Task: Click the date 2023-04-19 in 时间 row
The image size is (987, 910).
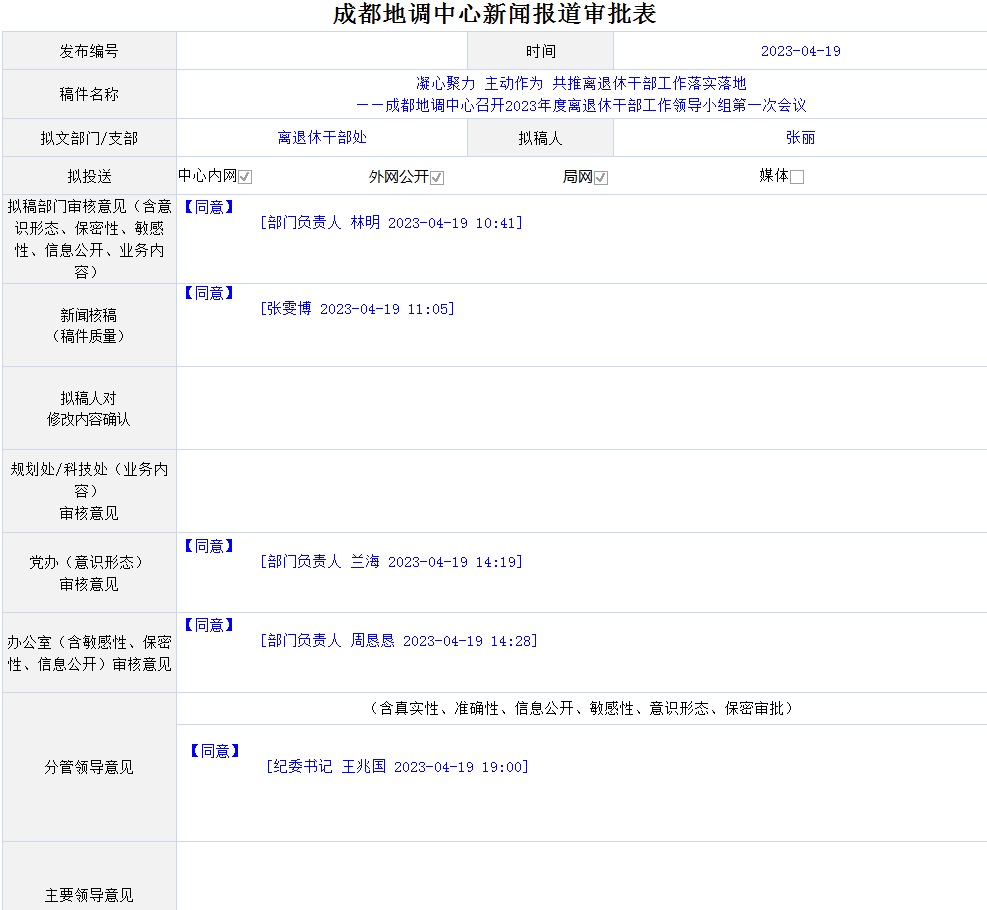Action: [x=800, y=51]
